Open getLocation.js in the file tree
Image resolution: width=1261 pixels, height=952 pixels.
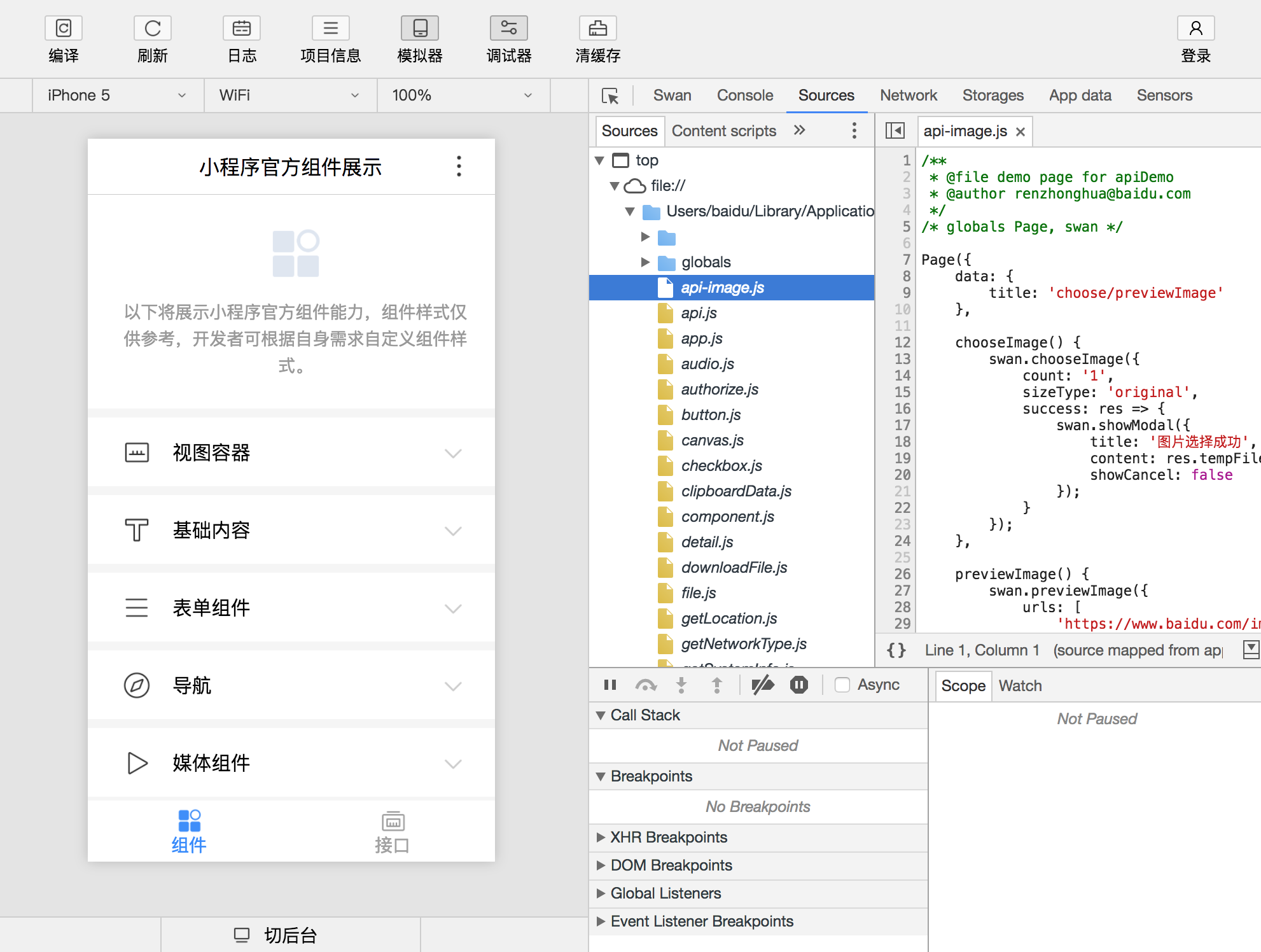click(x=729, y=619)
